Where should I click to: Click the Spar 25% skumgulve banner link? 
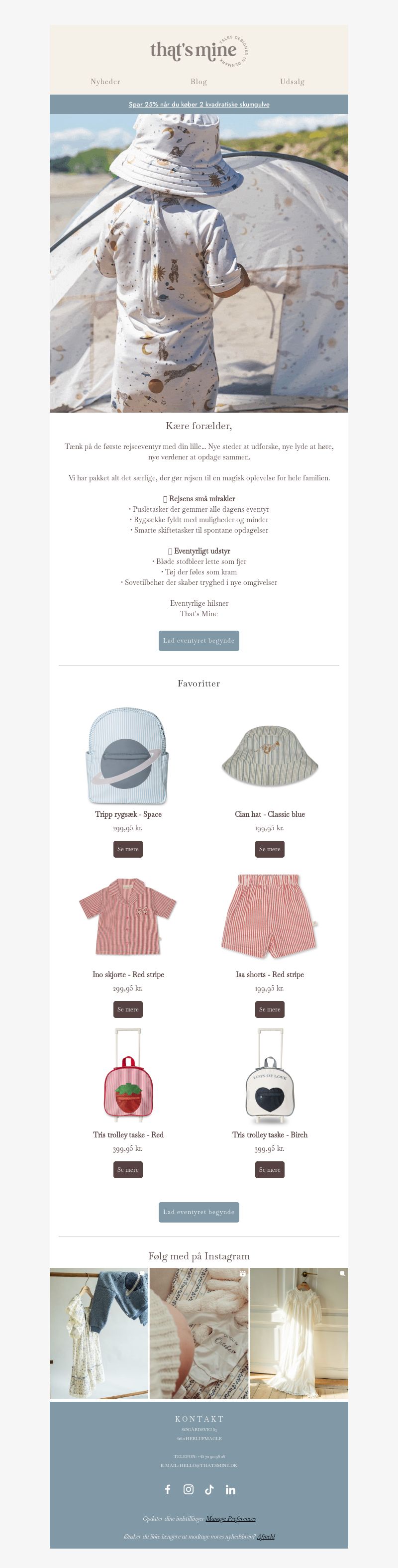point(199,104)
